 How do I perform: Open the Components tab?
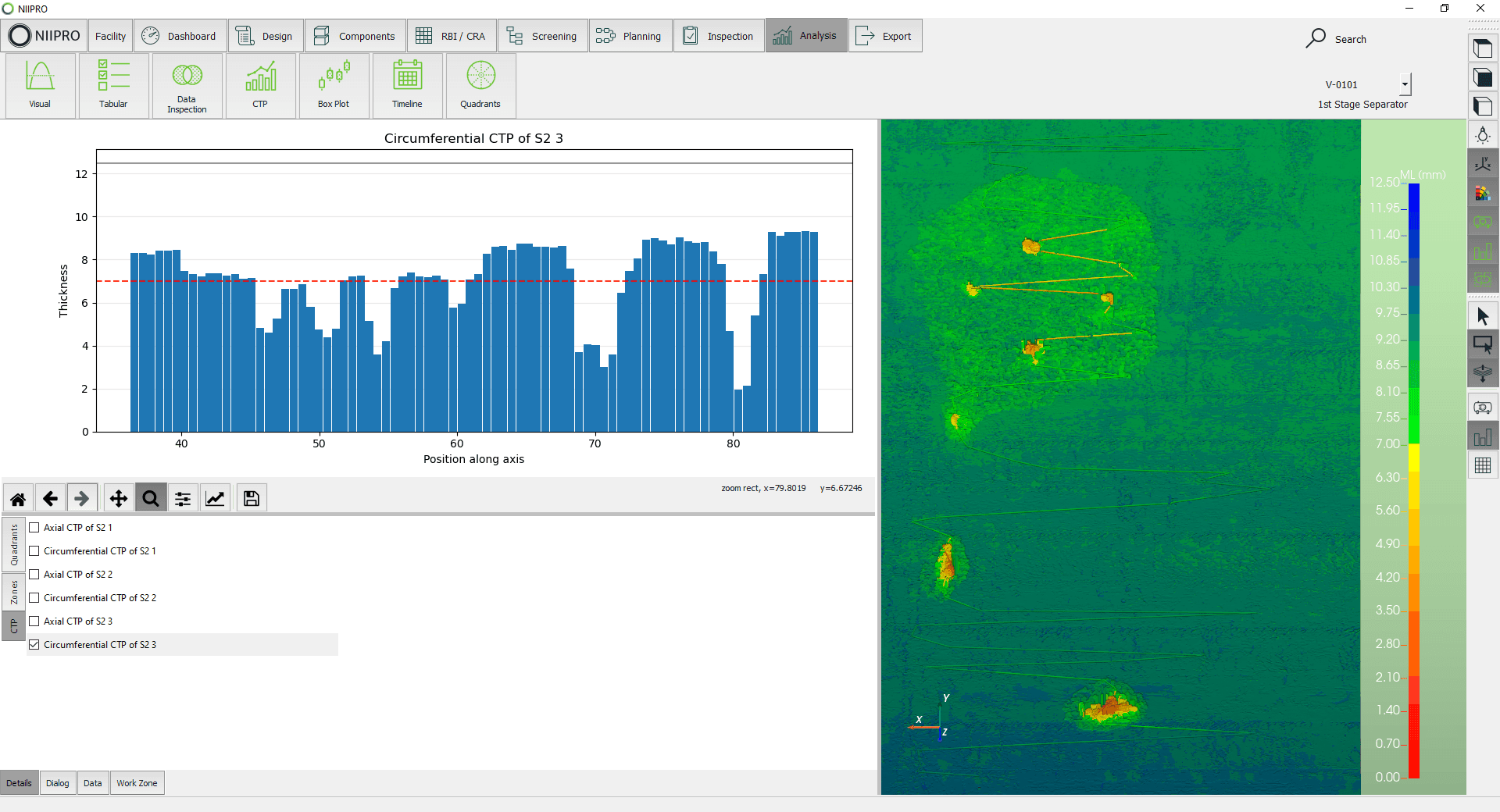click(355, 36)
